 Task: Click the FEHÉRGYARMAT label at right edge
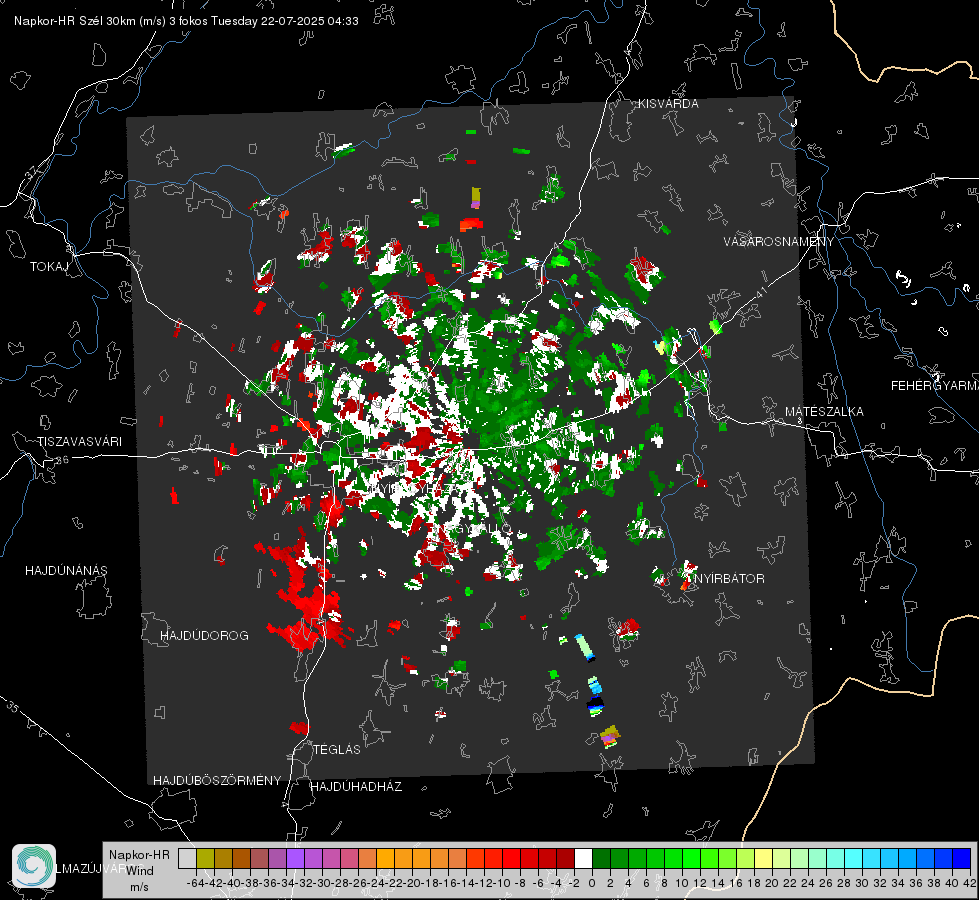click(935, 386)
